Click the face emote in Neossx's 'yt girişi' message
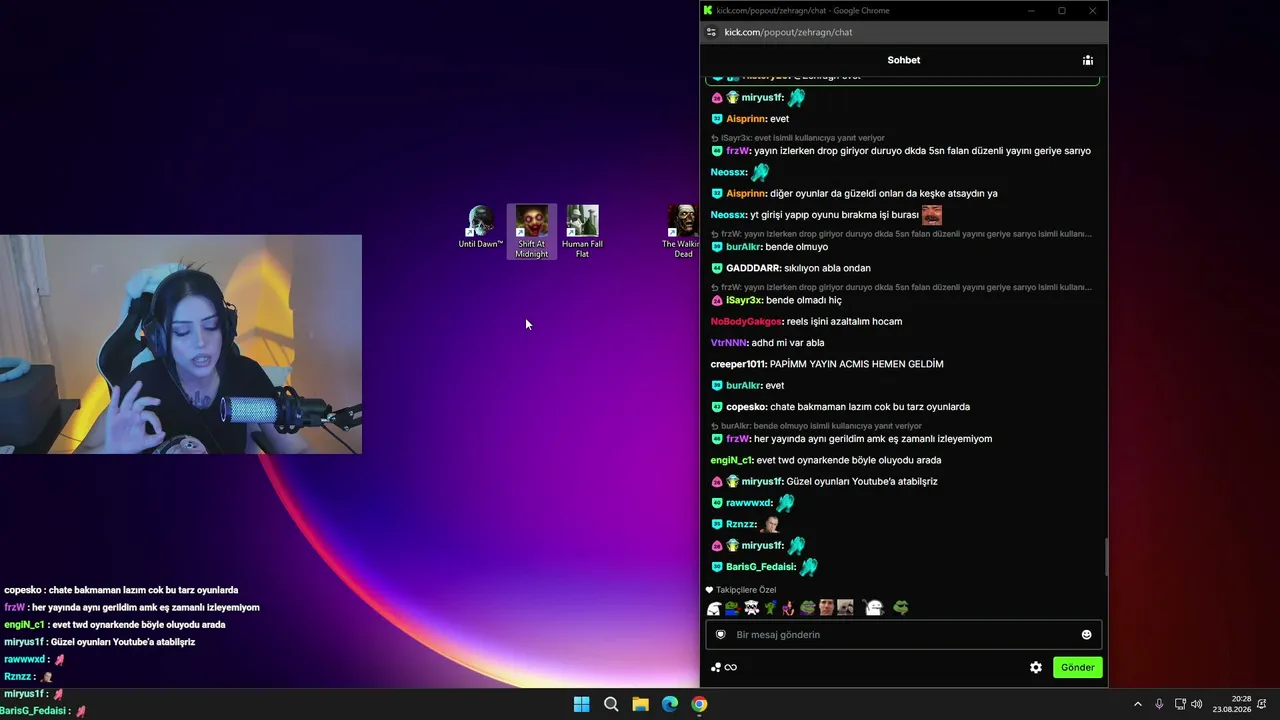The image size is (1280, 720). 932,215
